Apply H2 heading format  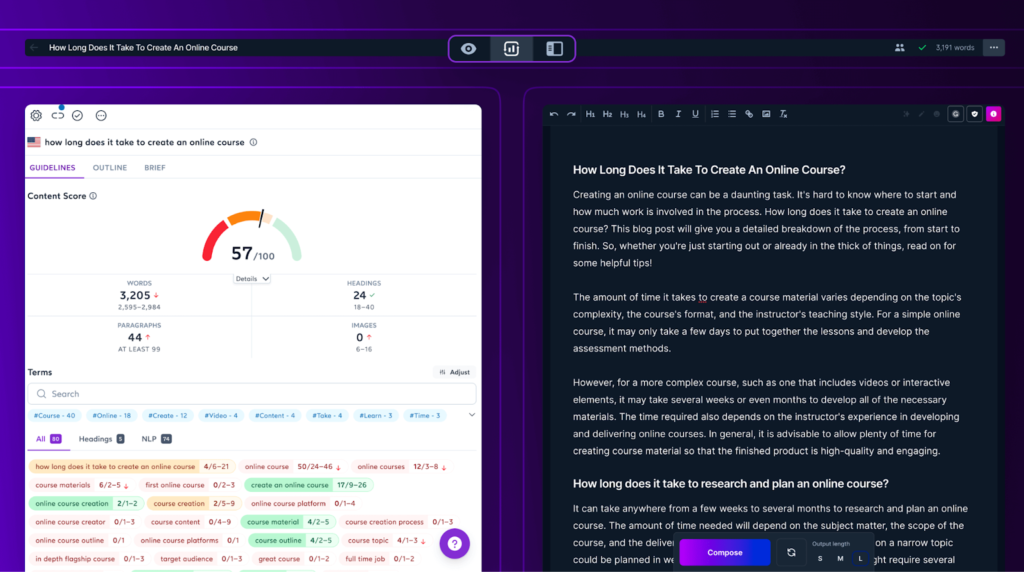607,114
